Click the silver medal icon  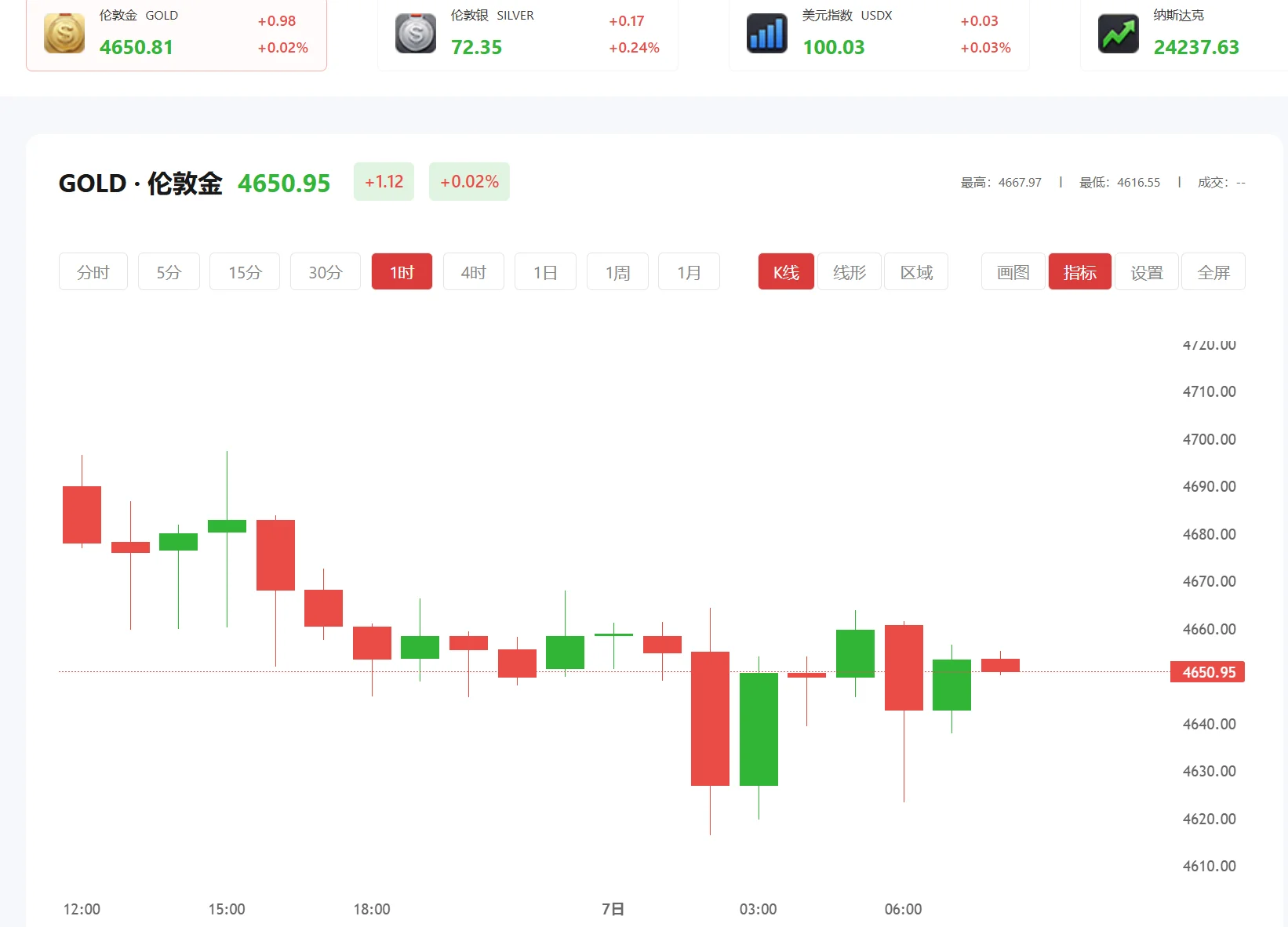[416, 34]
